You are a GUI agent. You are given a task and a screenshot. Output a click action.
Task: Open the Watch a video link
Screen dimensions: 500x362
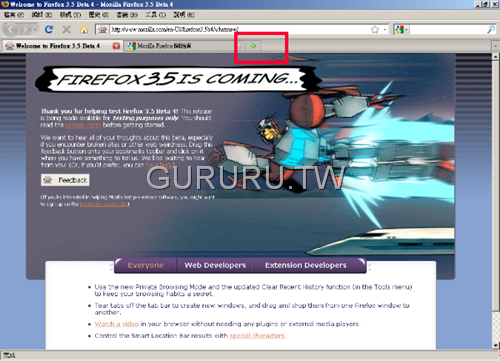pos(117,324)
